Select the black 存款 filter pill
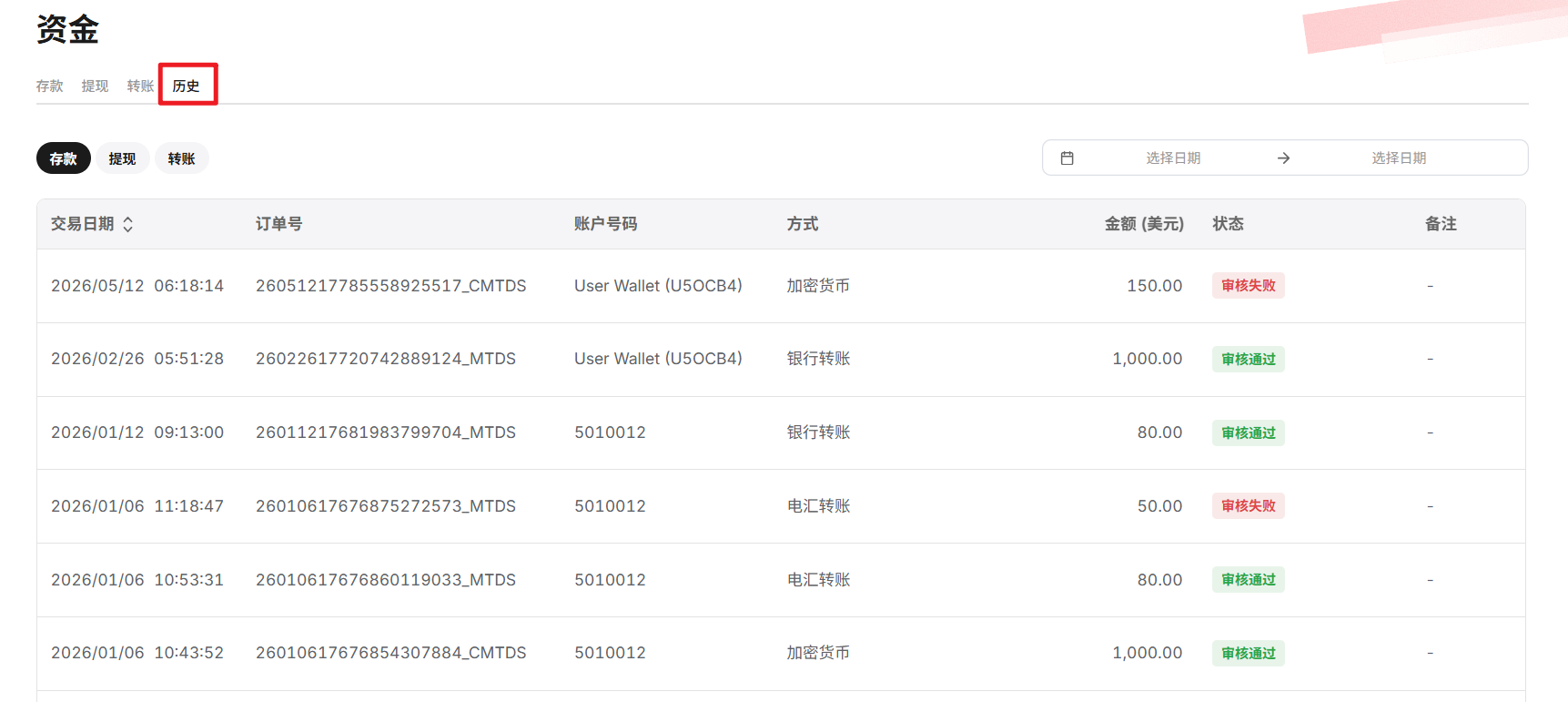 pyautogui.click(x=64, y=158)
